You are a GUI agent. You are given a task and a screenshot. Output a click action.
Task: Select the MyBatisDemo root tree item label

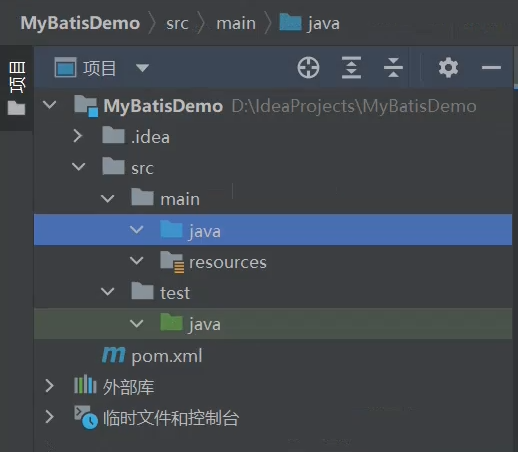tap(163, 106)
